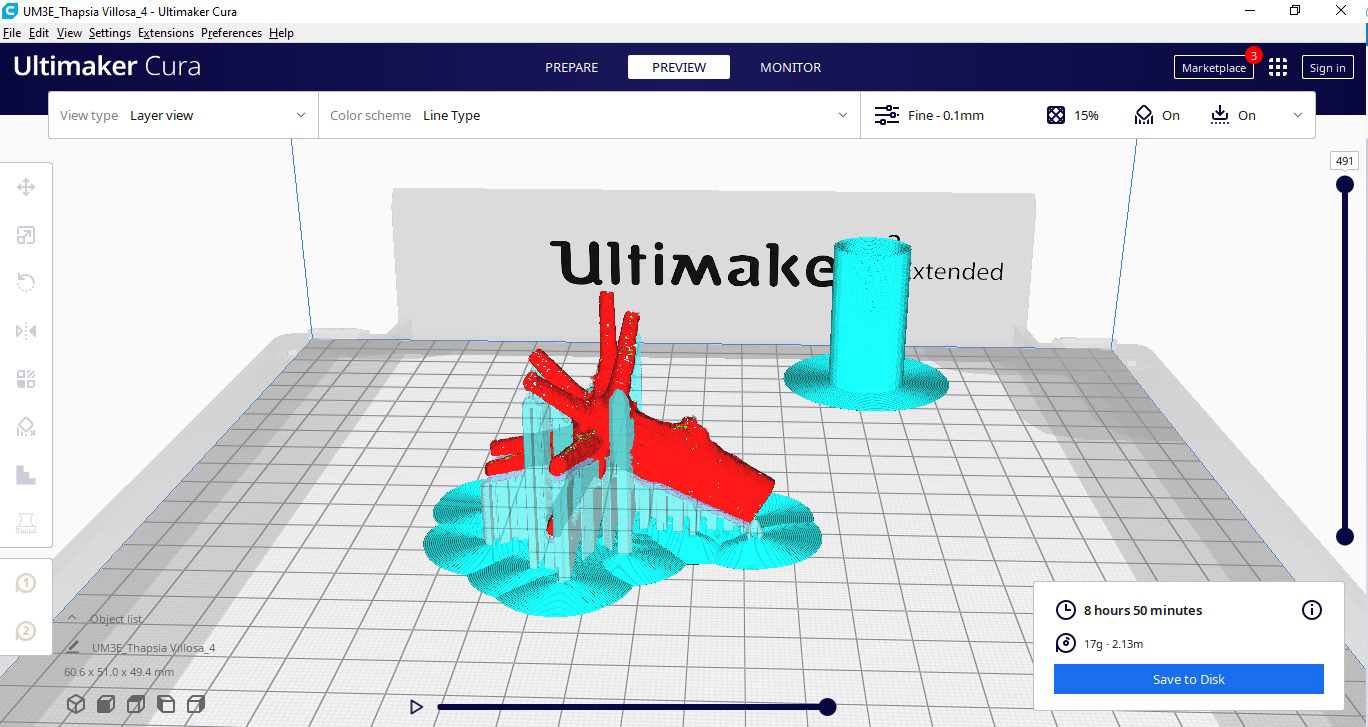
Task: Open the Color scheme Line Type dropdown
Action: (589, 115)
